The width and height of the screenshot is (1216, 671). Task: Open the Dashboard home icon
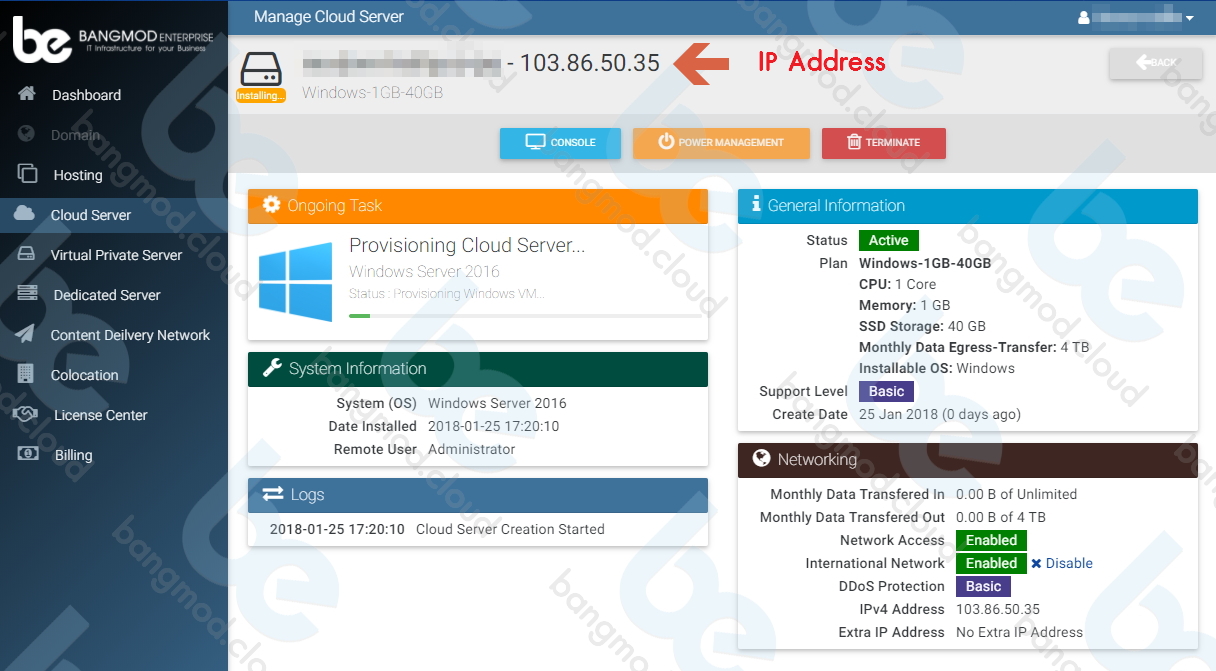tap(27, 94)
